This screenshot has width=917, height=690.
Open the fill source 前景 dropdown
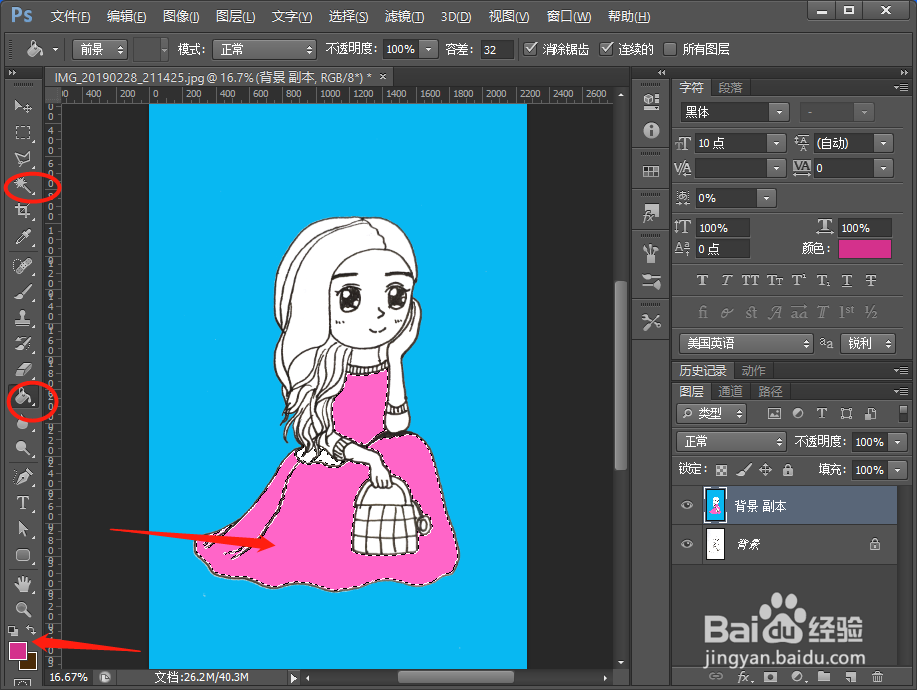(x=100, y=49)
